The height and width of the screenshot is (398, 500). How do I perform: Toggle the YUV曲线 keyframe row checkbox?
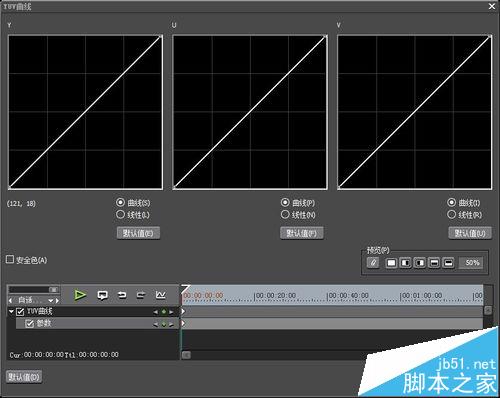click(20, 312)
